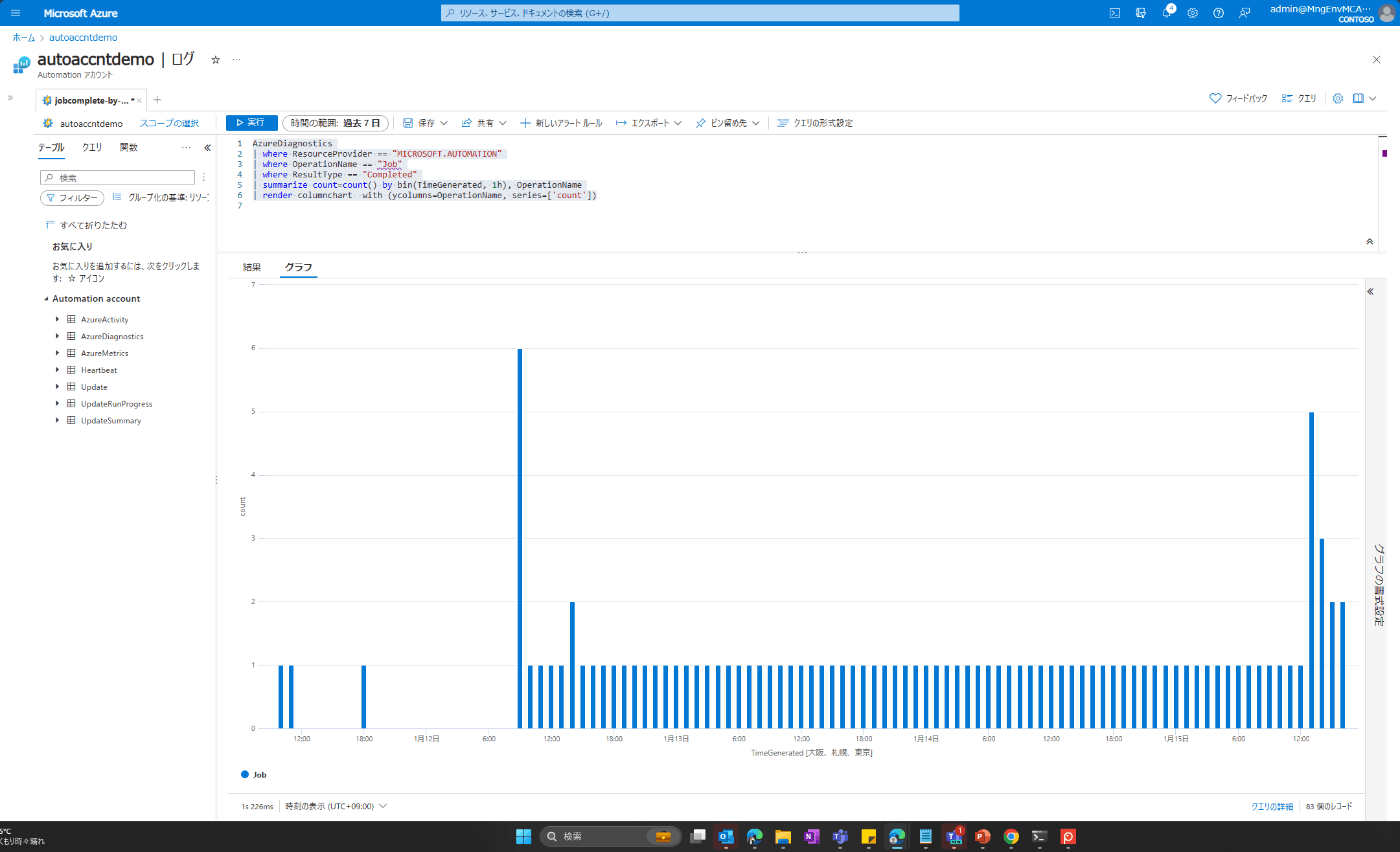This screenshot has width=1400, height=852.
Task: Focus the tables search box
Action: pyautogui.click(x=117, y=177)
